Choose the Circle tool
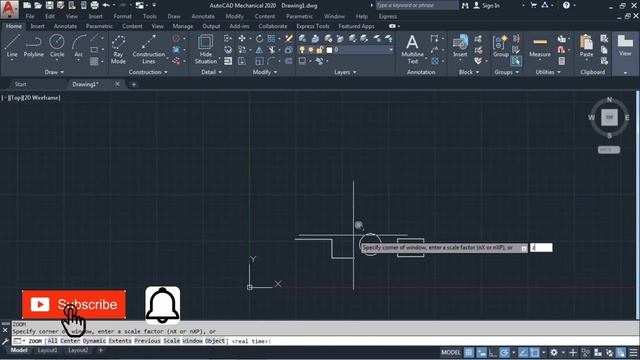 click(57, 46)
